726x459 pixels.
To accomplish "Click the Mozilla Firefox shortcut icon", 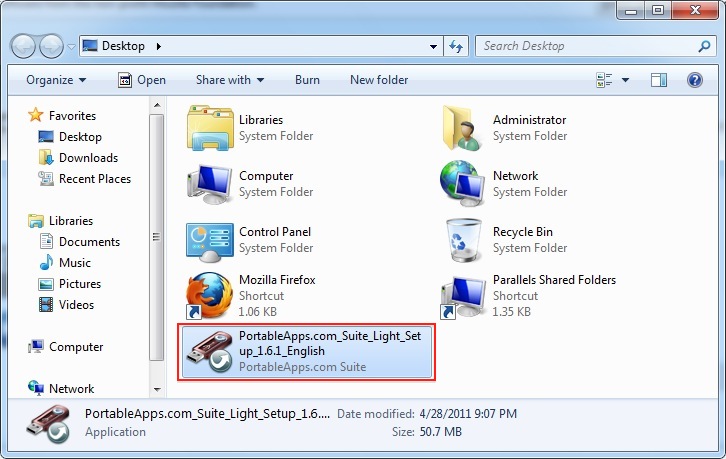I will coord(210,295).
